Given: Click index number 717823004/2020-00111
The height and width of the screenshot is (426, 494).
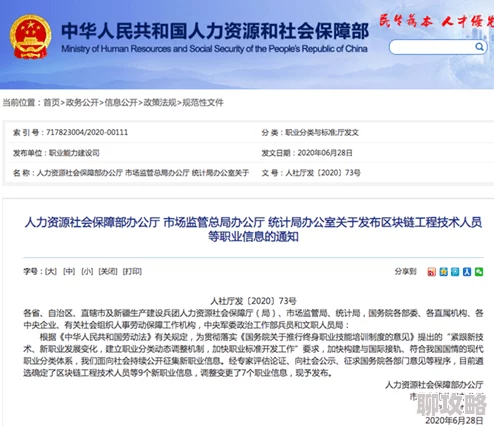Looking at the screenshot, I should (87, 132).
